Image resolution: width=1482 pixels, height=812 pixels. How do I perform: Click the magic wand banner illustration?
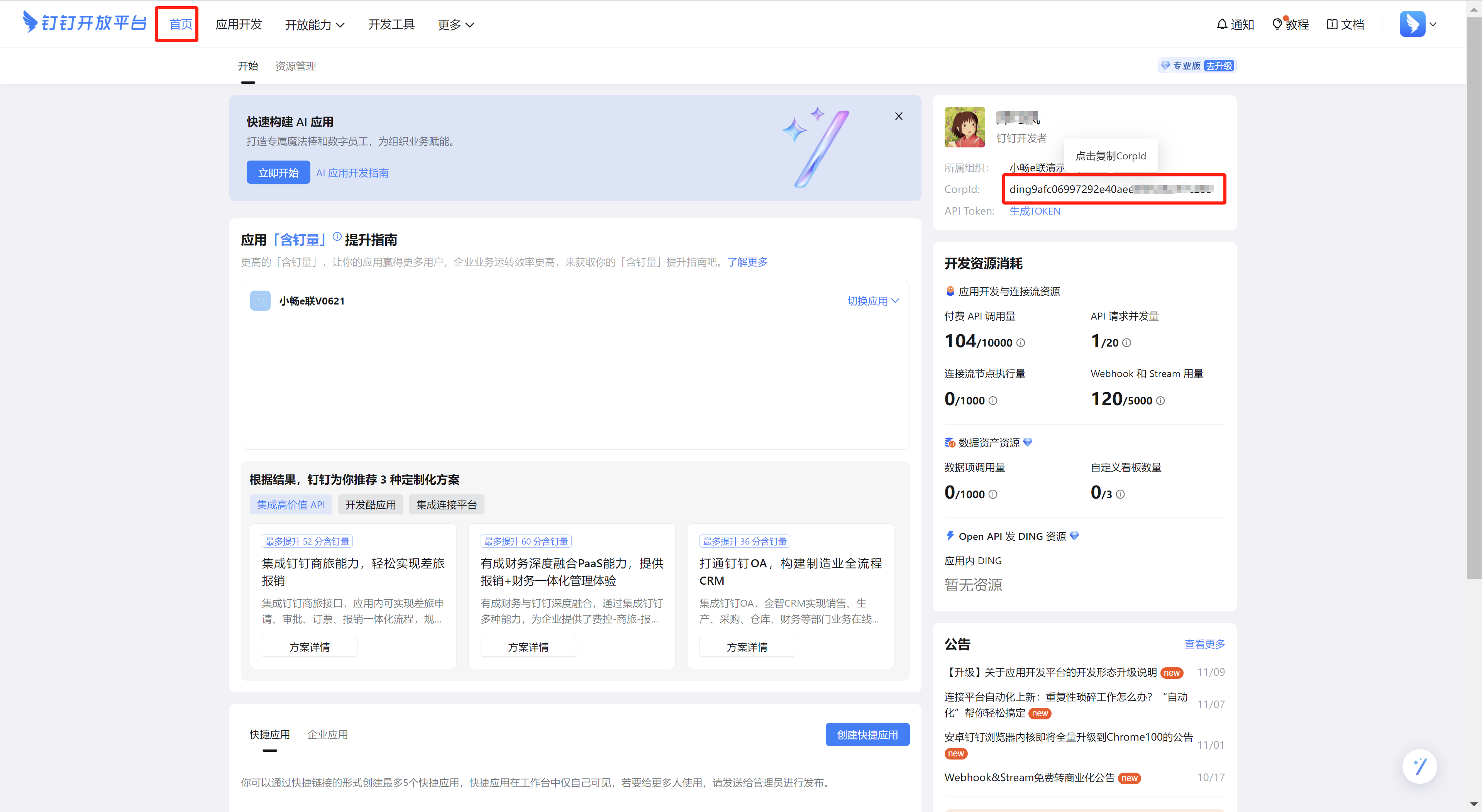pos(816,147)
